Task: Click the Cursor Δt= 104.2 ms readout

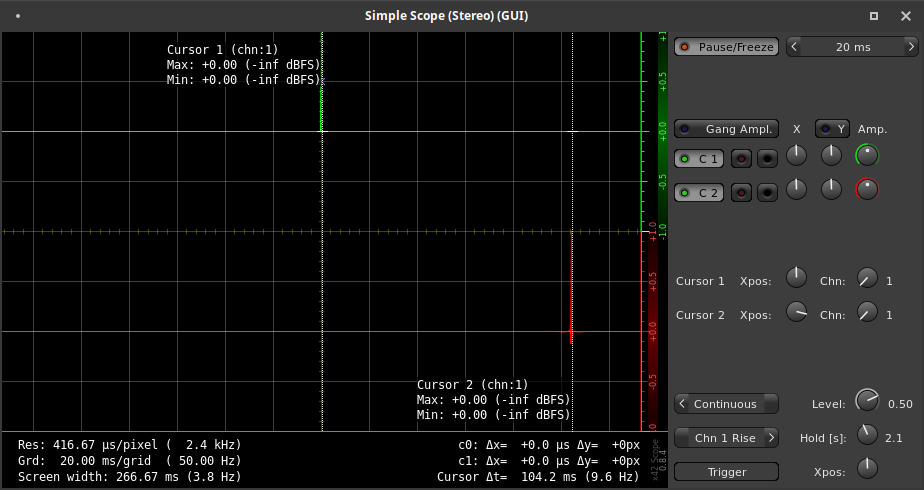Action: click(x=538, y=476)
